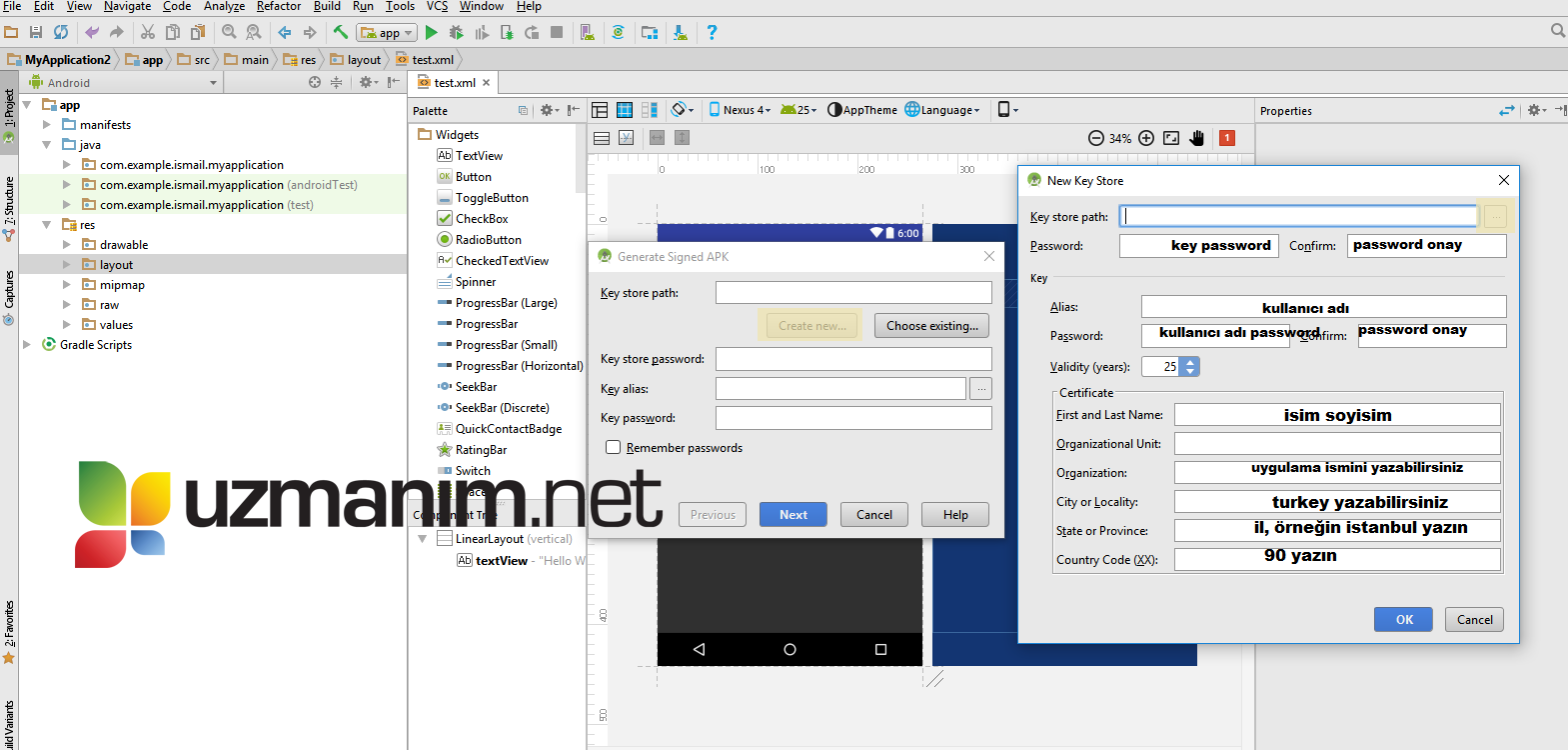Open the Nexus 4 device dropdown
The height and width of the screenshot is (750, 1568).
click(741, 110)
